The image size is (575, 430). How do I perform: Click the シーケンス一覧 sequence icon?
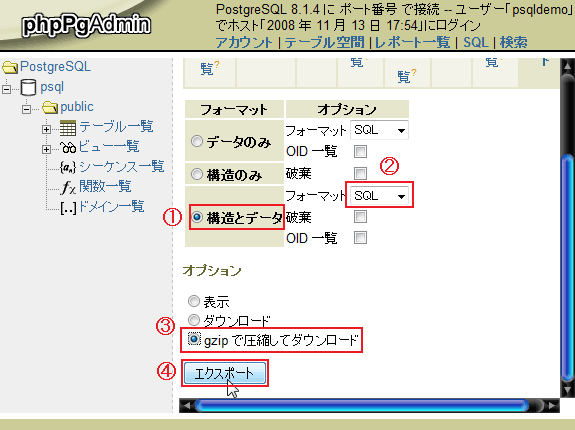point(68,168)
